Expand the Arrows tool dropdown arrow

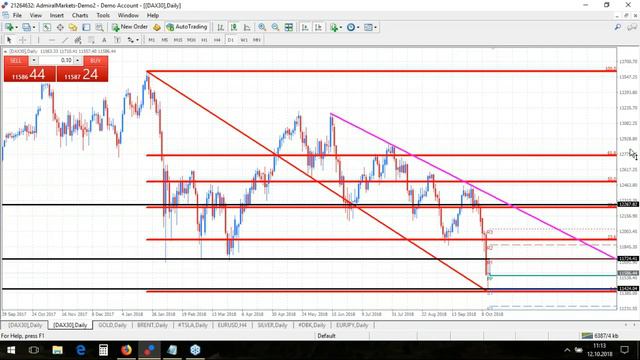click(138, 40)
